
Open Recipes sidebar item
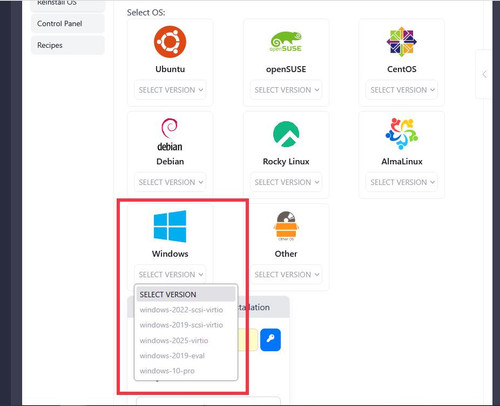[x=68, y=45]
